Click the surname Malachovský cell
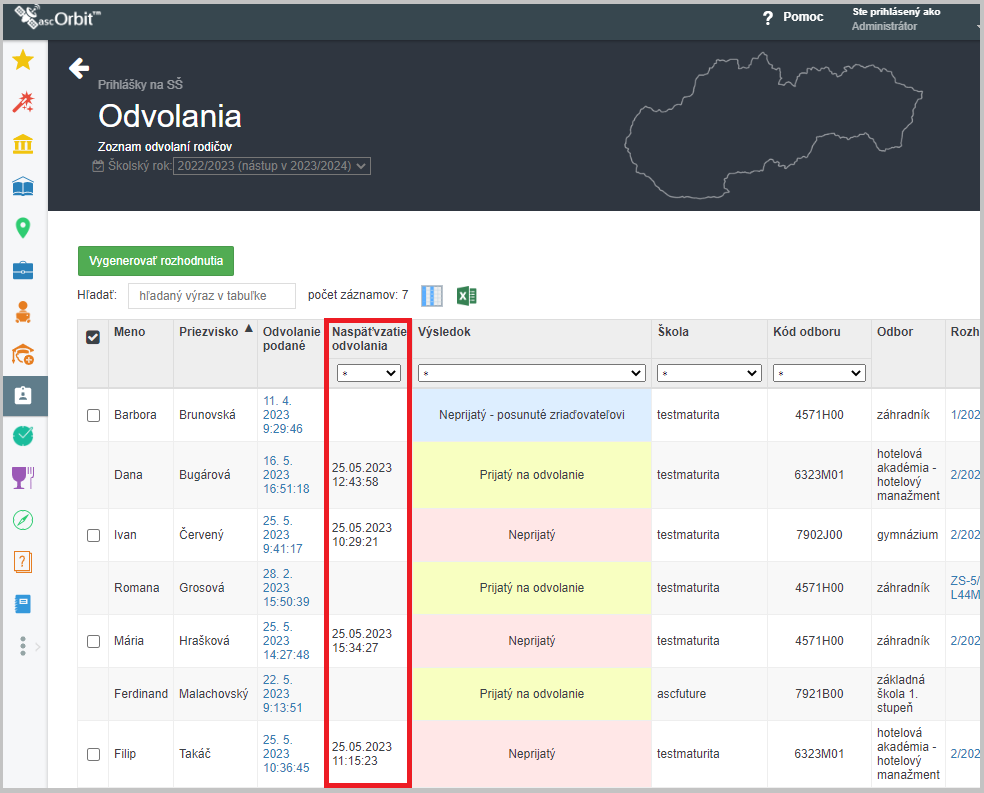The width and height of the screenshot is (984, 793). 213,694
